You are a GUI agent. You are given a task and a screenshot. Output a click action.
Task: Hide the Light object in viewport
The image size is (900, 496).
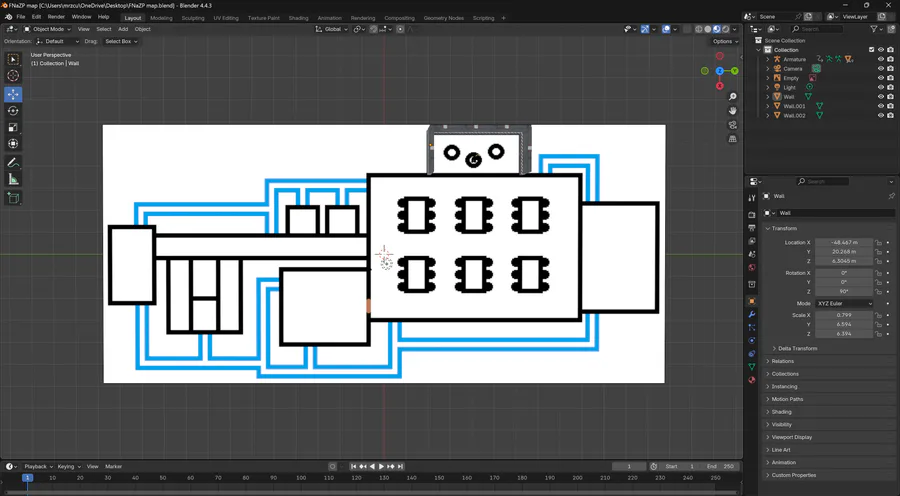(x=881, y=87)
